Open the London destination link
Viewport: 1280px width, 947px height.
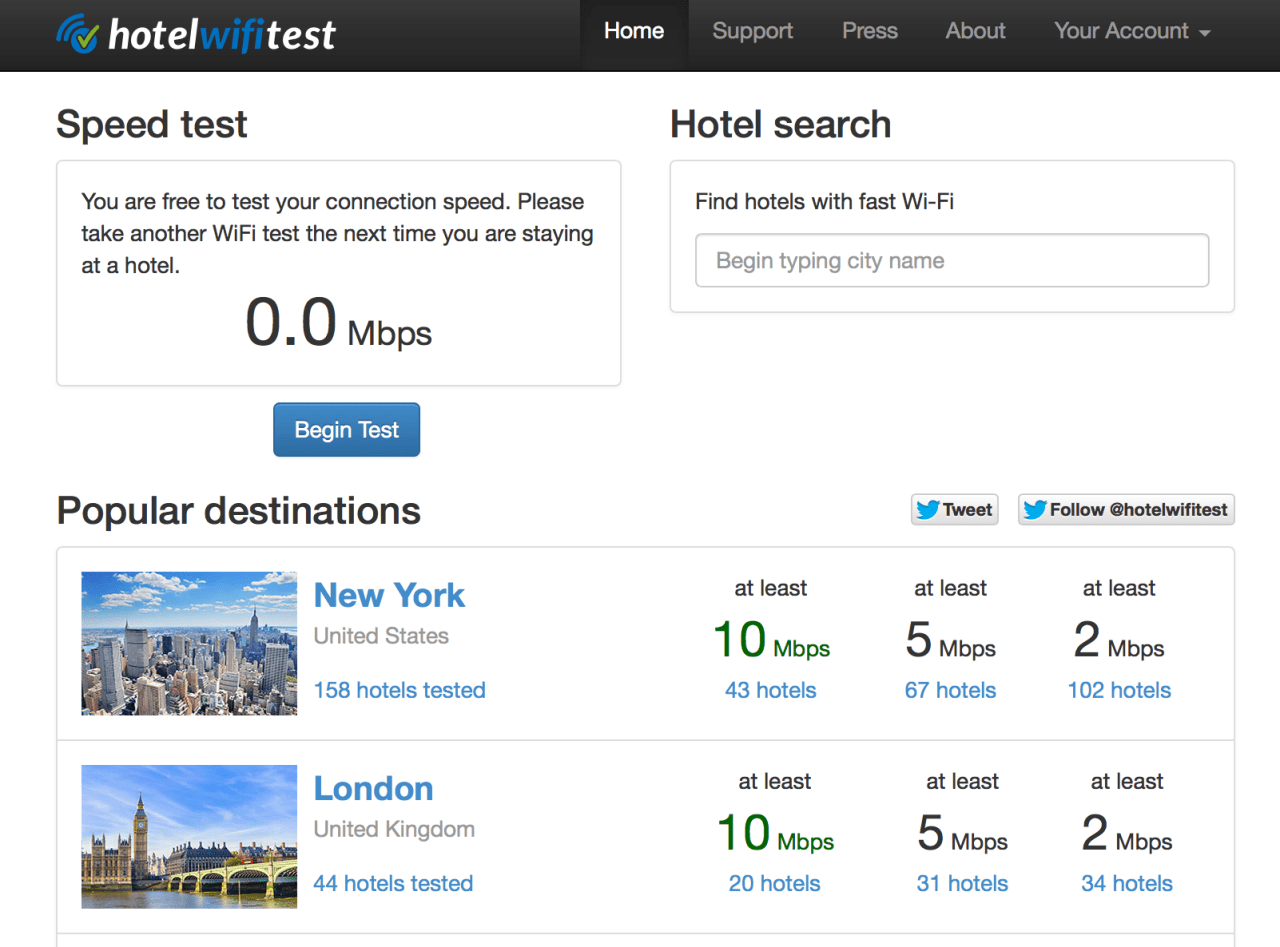pos(373,788)
